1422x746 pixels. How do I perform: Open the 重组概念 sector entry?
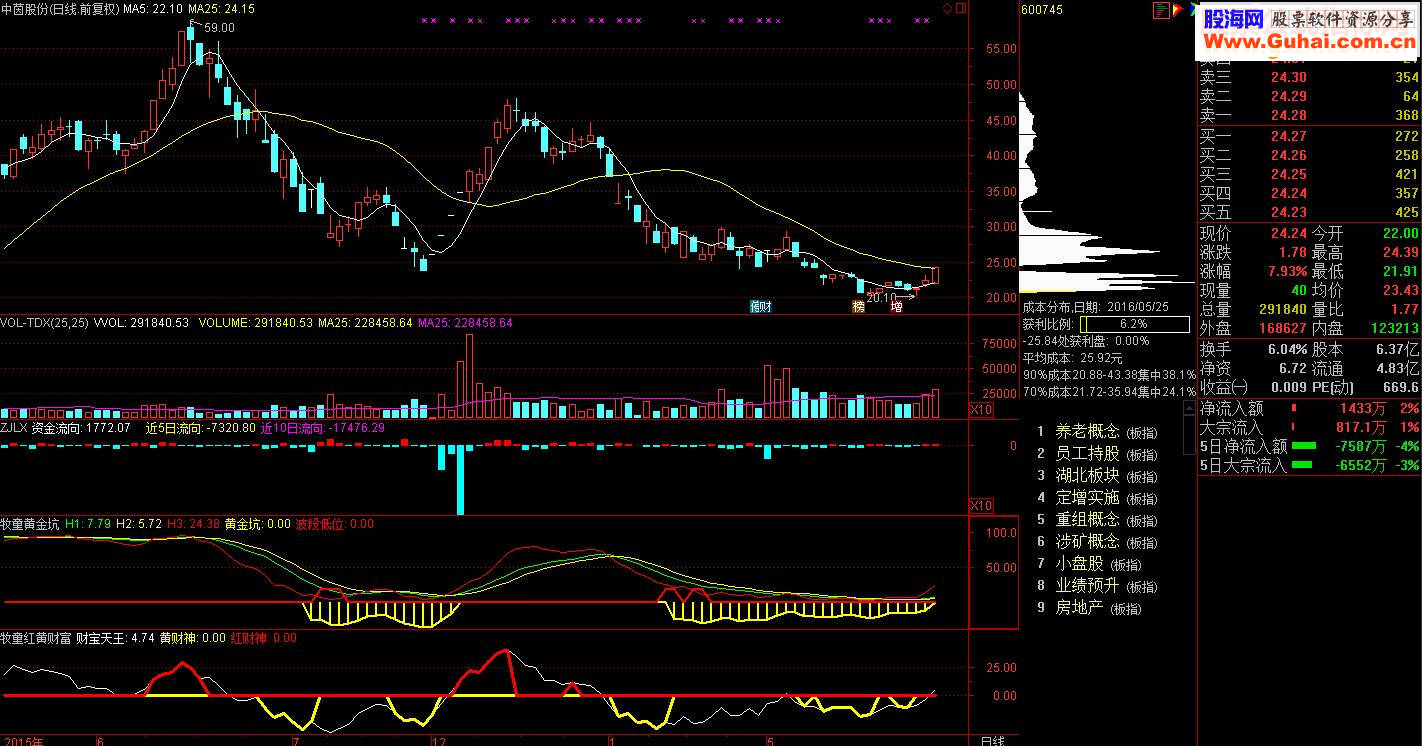tap(1088, 520)
